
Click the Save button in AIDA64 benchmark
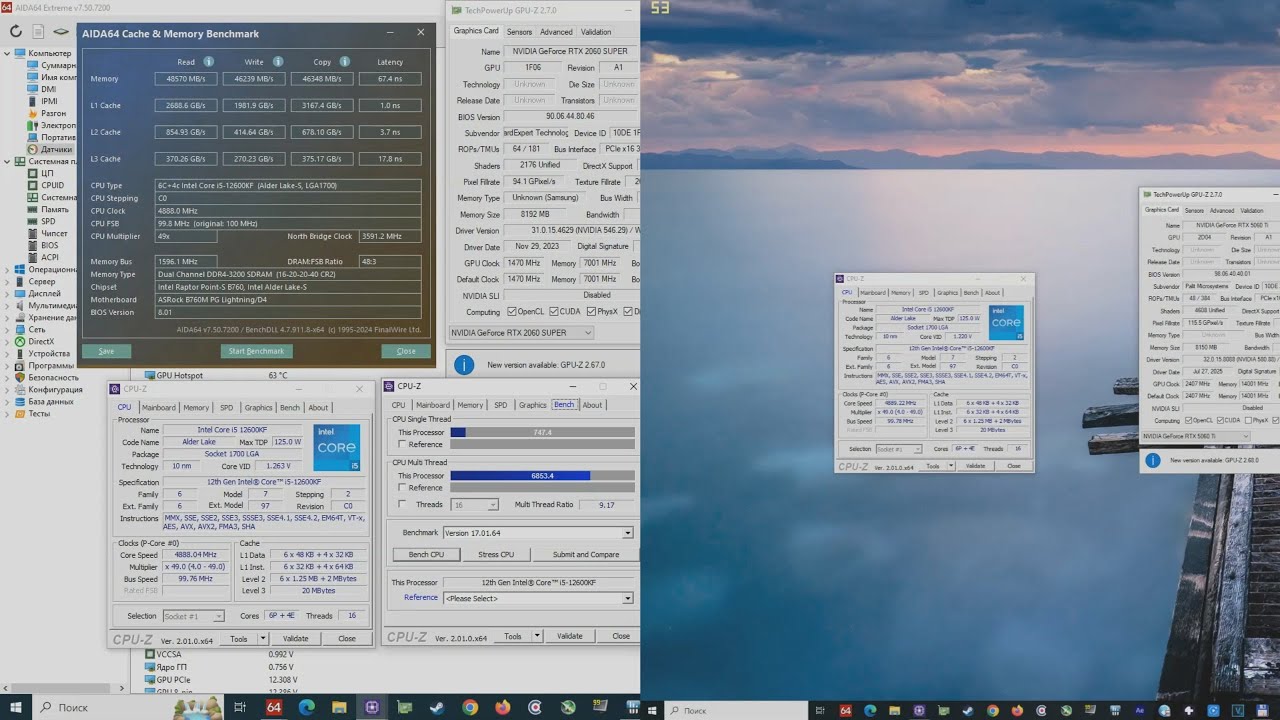pos(106,351)
